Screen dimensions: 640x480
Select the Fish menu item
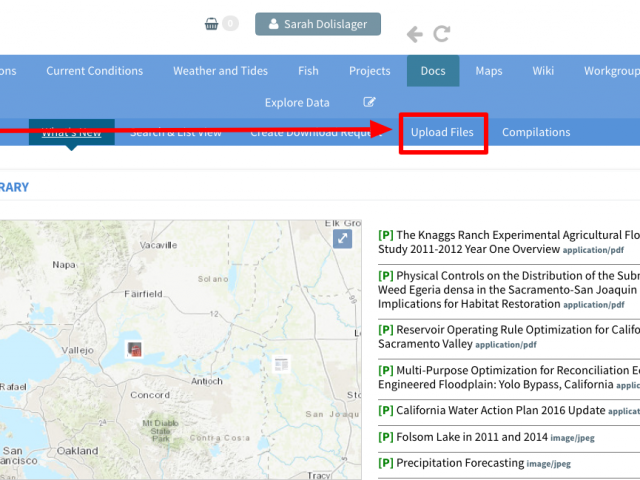(308, 71)
